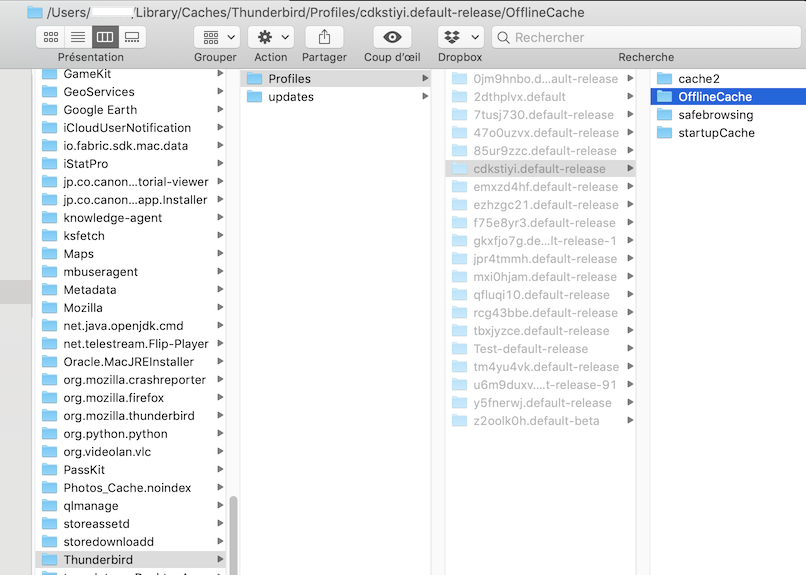Viewport: 806px width, 575px height.
Task: Select the safebrowsing folder
Action: click(728, 115)
